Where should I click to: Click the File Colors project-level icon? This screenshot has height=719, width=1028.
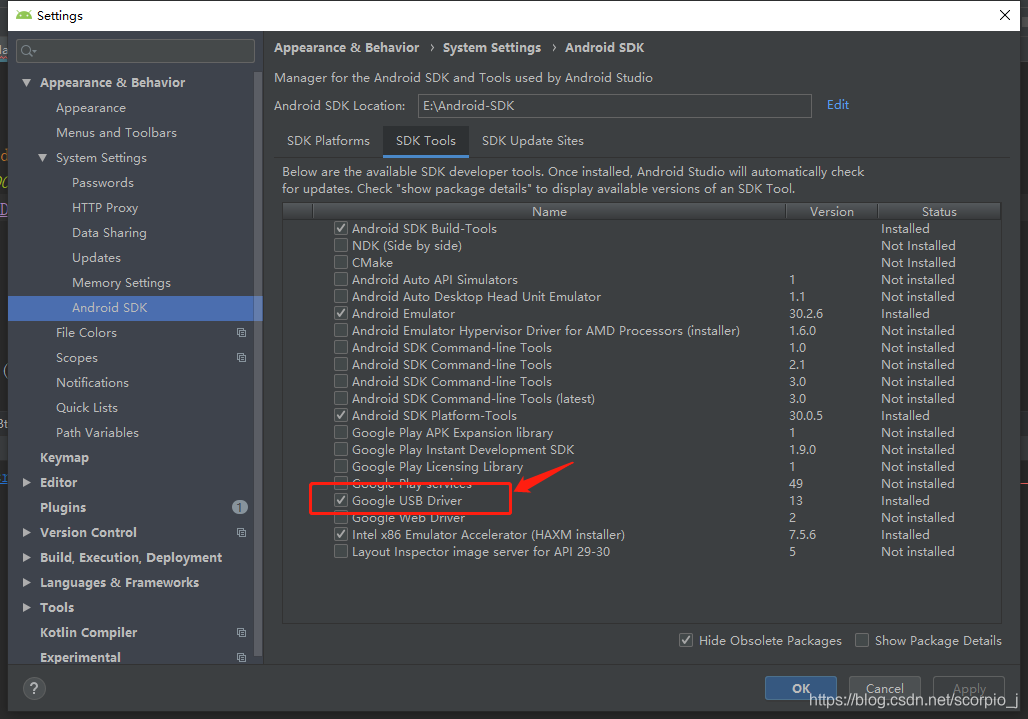coord(241,333)
